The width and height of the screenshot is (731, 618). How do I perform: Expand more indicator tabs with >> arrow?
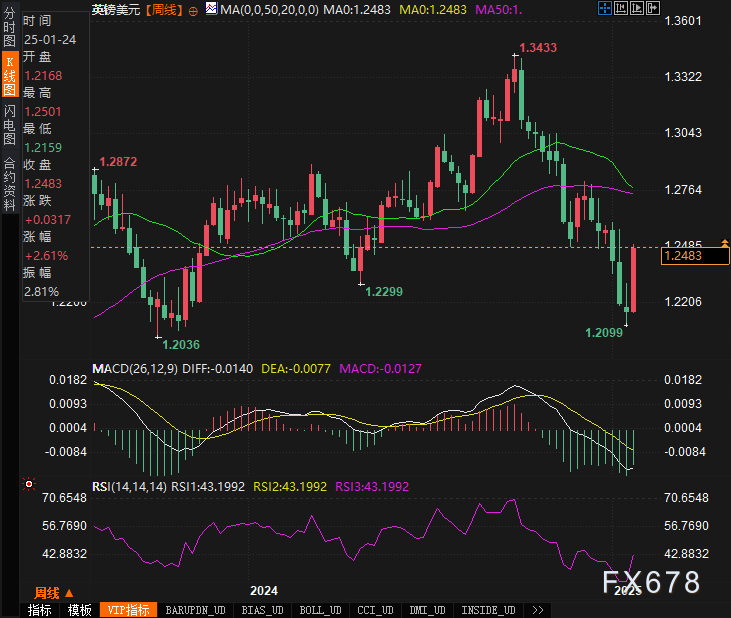pos(537,610)
